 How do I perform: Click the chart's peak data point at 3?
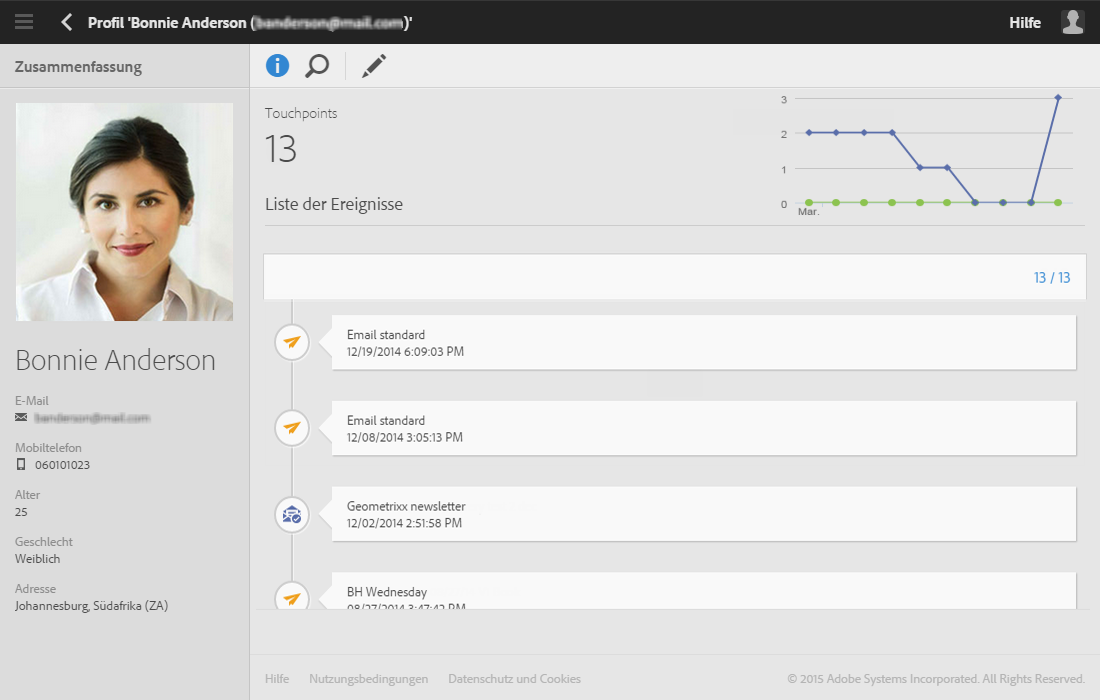(1058, 98)
